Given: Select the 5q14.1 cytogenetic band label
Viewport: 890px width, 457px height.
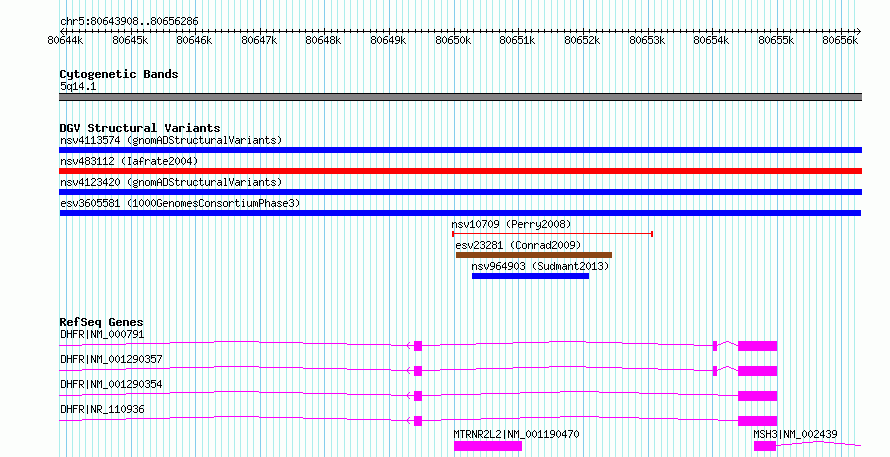Looking at the screenshot, I should [x=78, y=86].
